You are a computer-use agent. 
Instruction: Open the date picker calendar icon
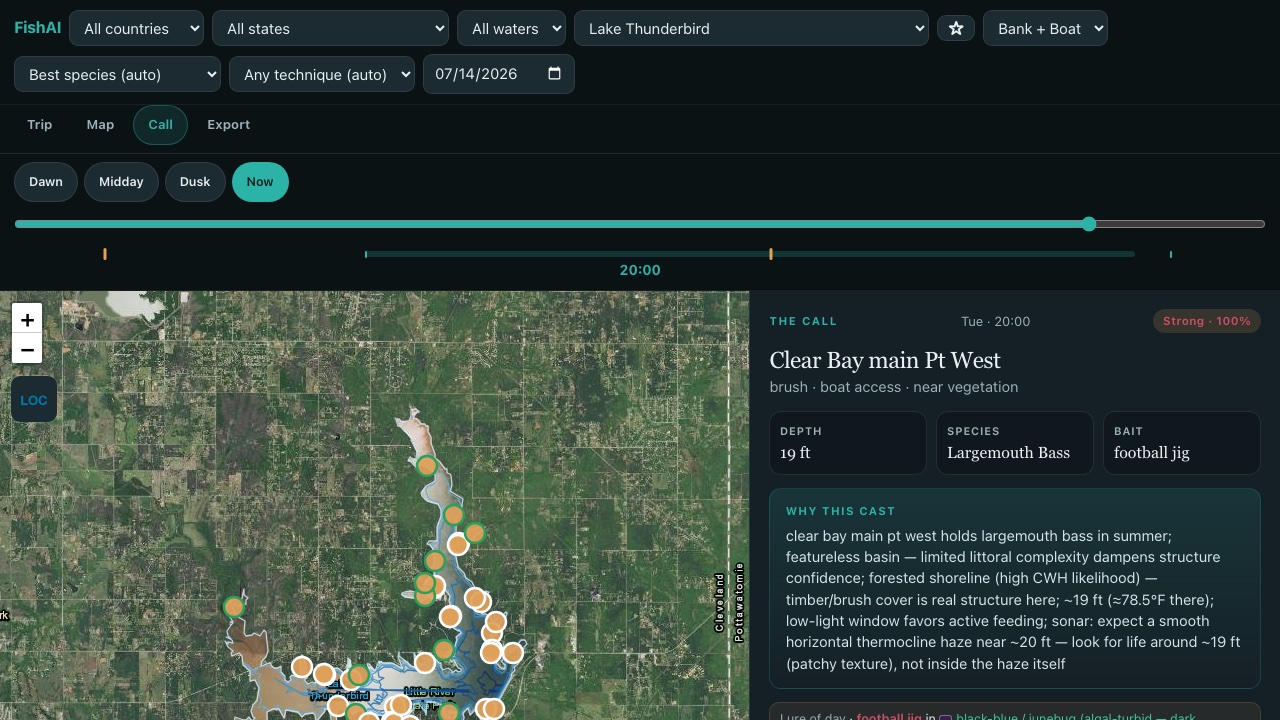[555, 74]
